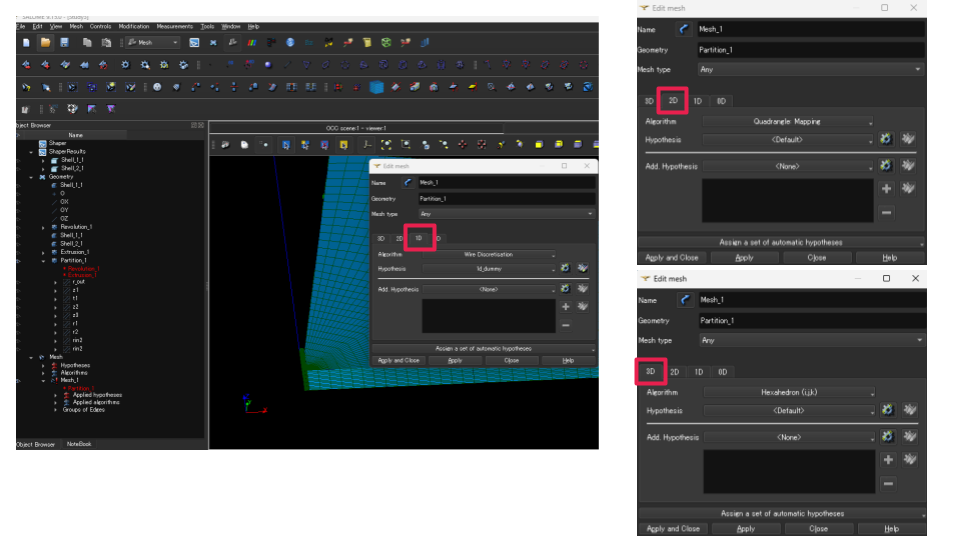Click Apply and Close in Hexahedron dialog
The width and height of the screenshot is (960, 540).
point(673,528)
